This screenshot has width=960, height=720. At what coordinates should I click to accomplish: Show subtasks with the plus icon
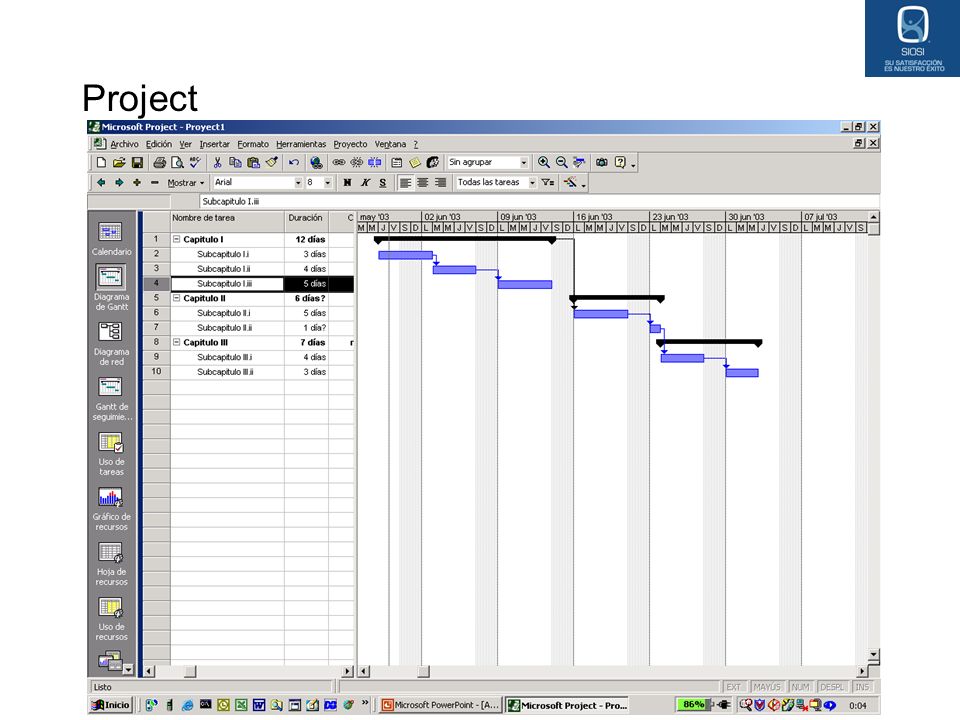click(137, 182)
